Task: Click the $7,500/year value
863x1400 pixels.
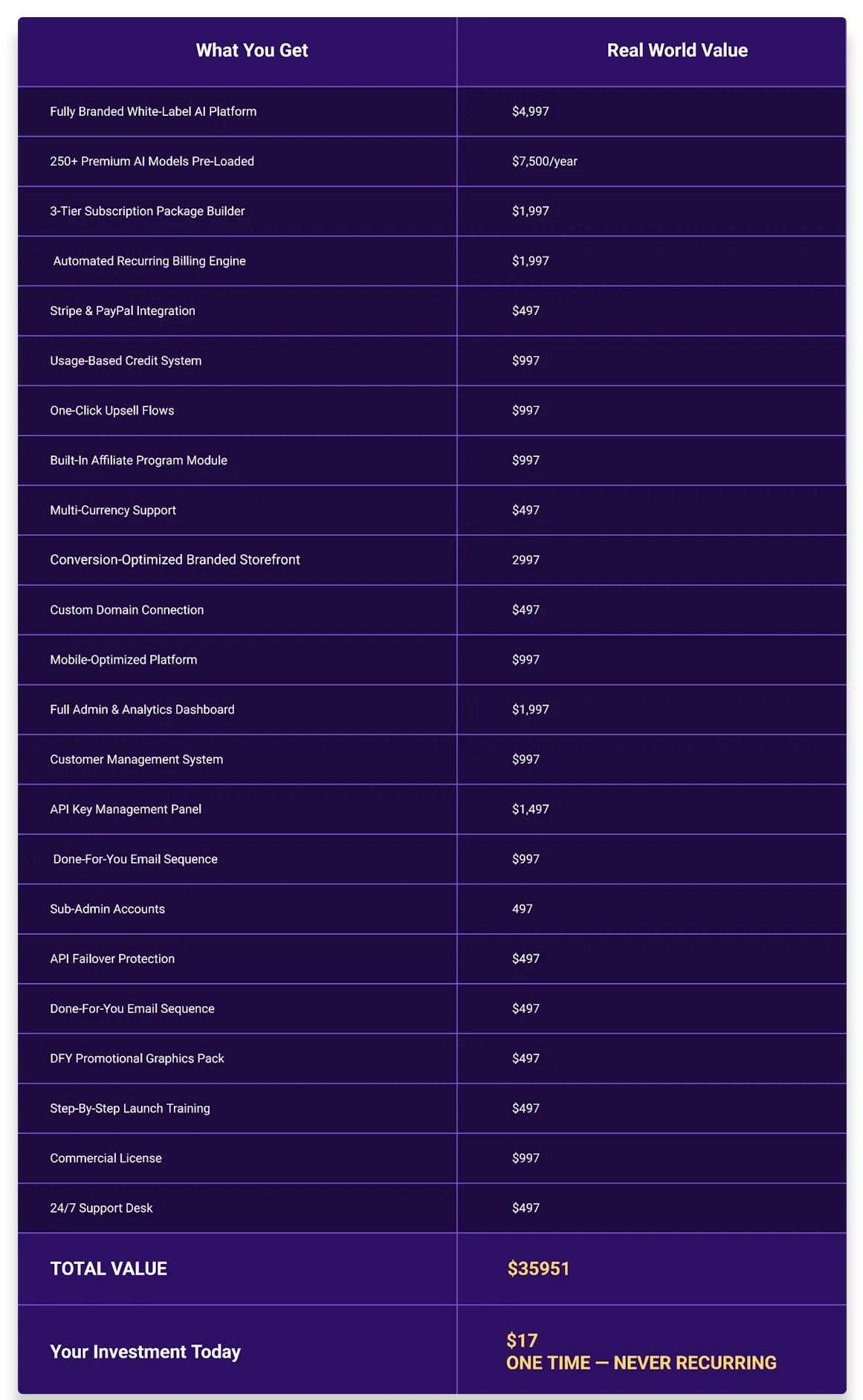Action: click(544, 161)
